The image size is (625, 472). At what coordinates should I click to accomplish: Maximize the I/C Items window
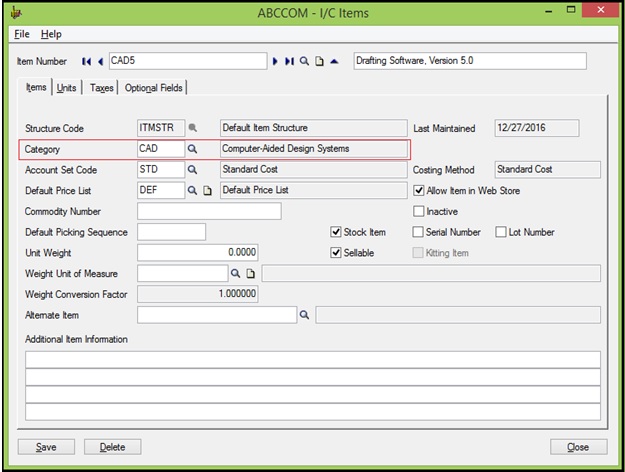point(571,10)
